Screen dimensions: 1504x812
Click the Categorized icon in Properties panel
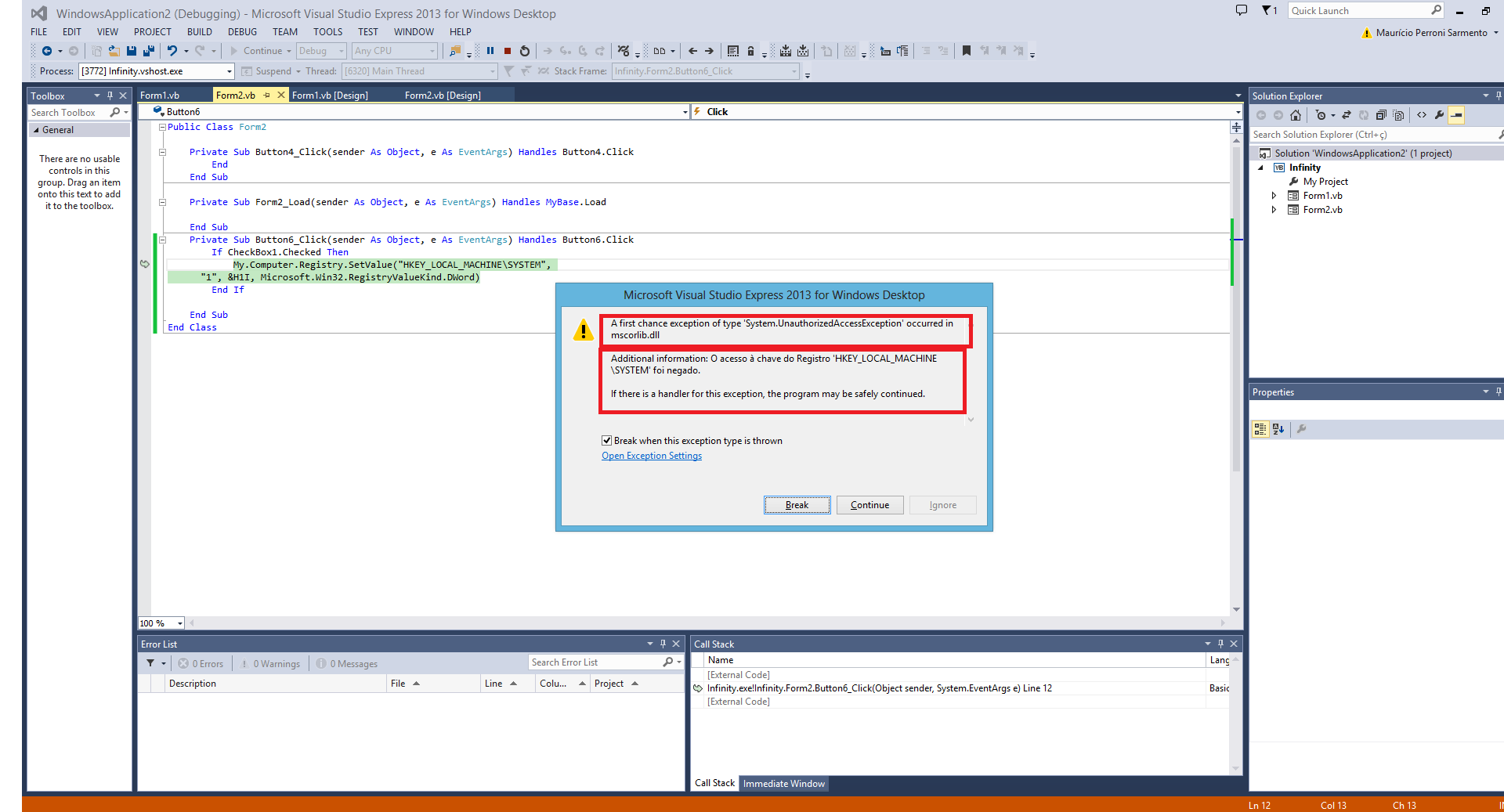tap(1260, 429)
